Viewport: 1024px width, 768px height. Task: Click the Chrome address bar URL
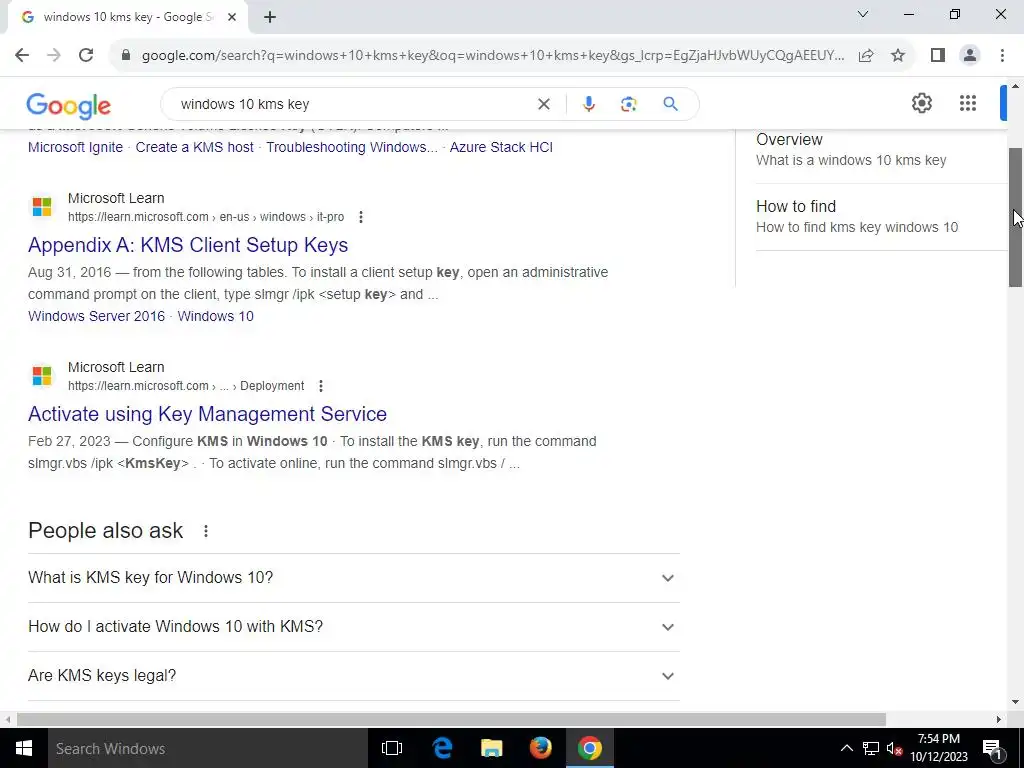pos(493,56)
